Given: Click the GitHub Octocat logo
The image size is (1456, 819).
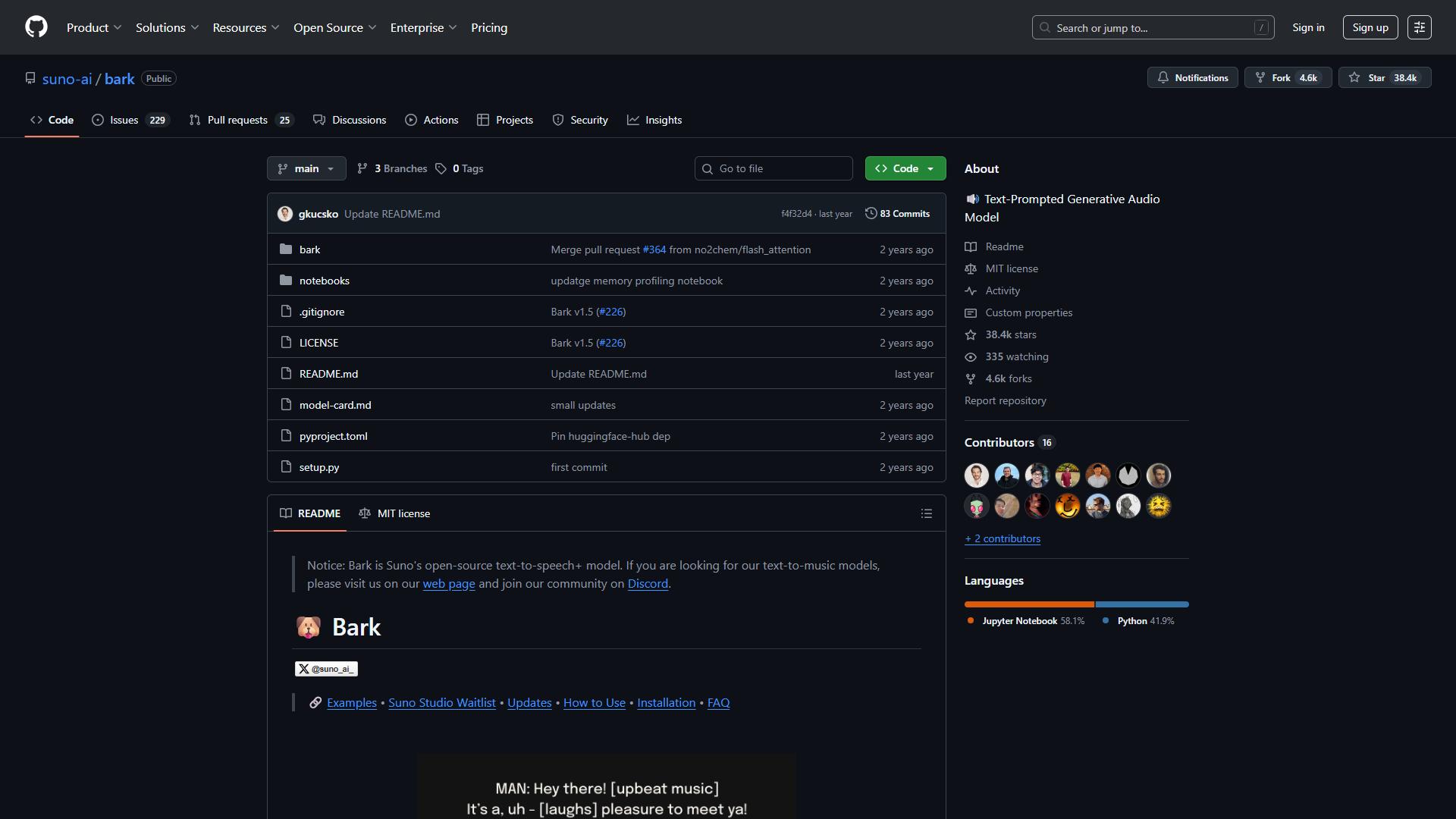Looking at the screenshot, I should pos(36,27).
